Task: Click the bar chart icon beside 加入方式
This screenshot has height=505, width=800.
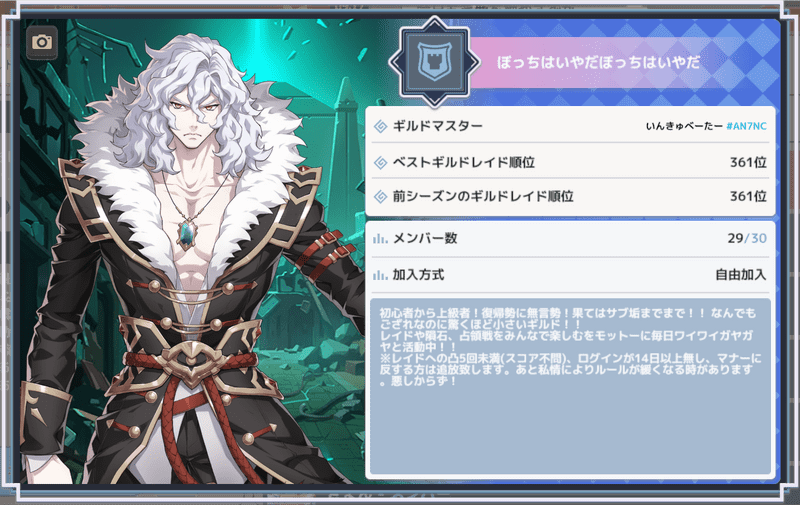Action: [380, 275]
